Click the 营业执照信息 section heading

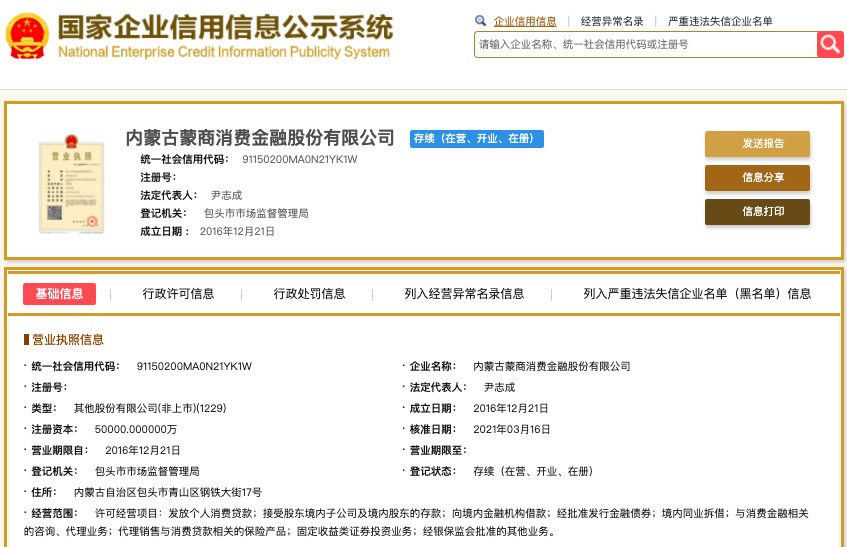tap(68, 340)
